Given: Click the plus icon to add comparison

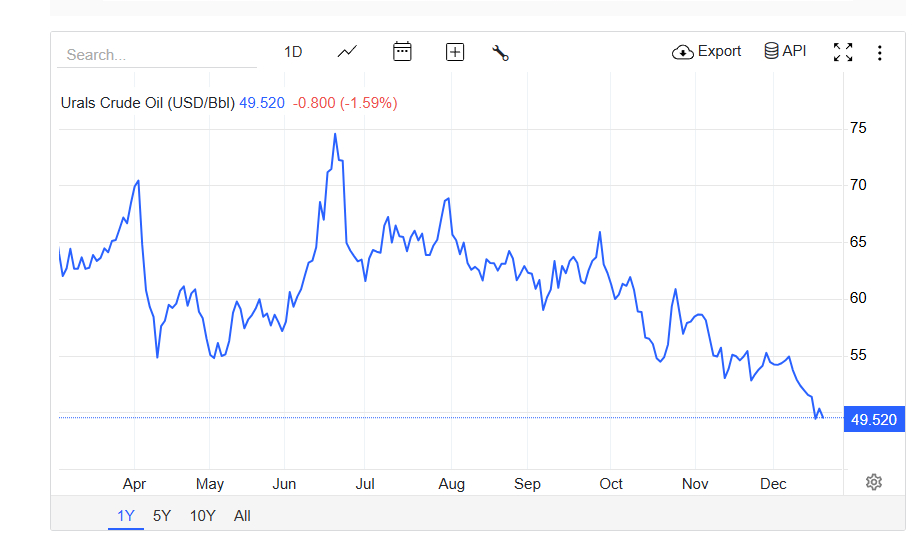Looking at the screenshot, I should [x=455, y=52].
